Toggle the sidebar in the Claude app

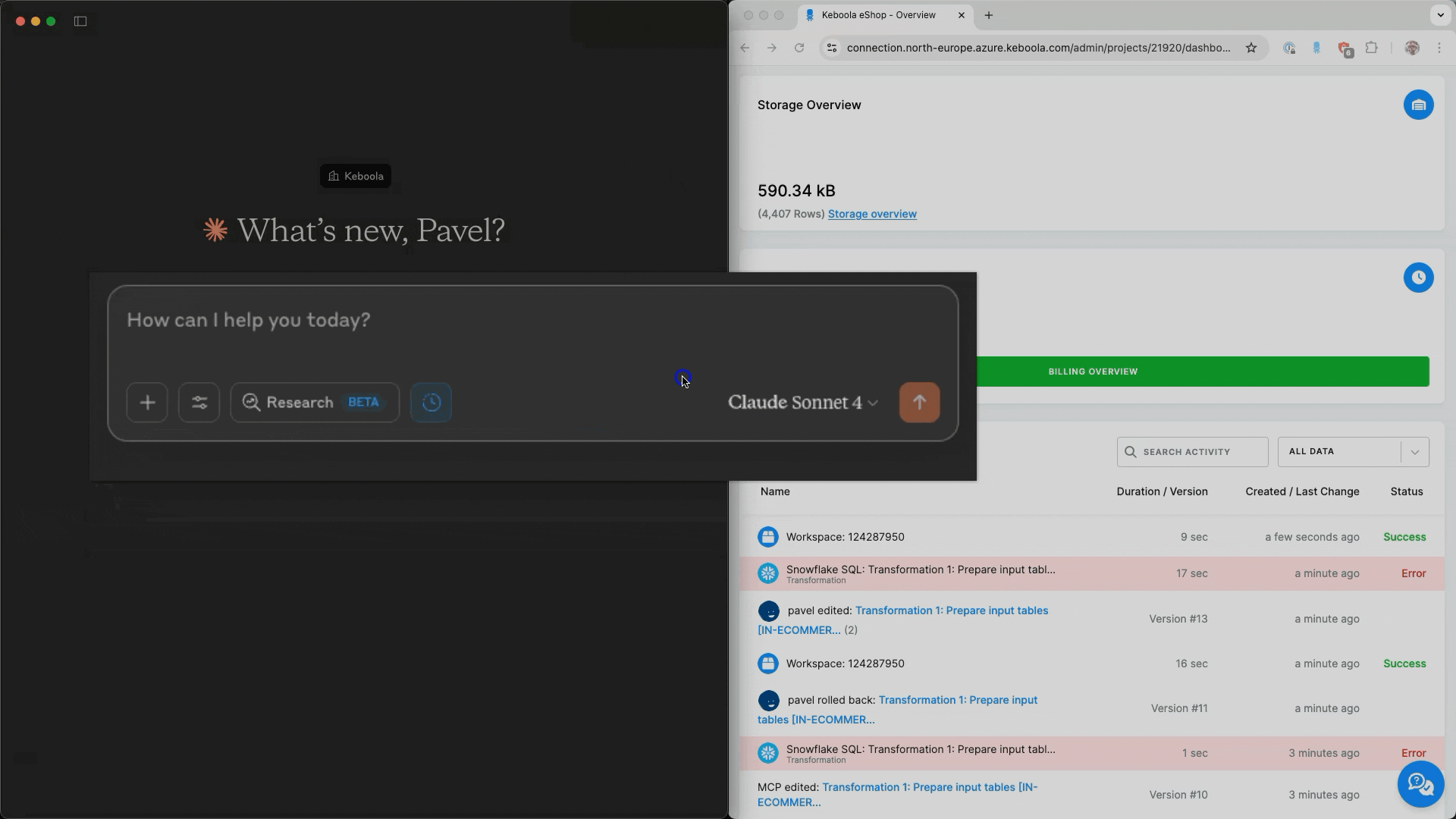click(80, 21)
